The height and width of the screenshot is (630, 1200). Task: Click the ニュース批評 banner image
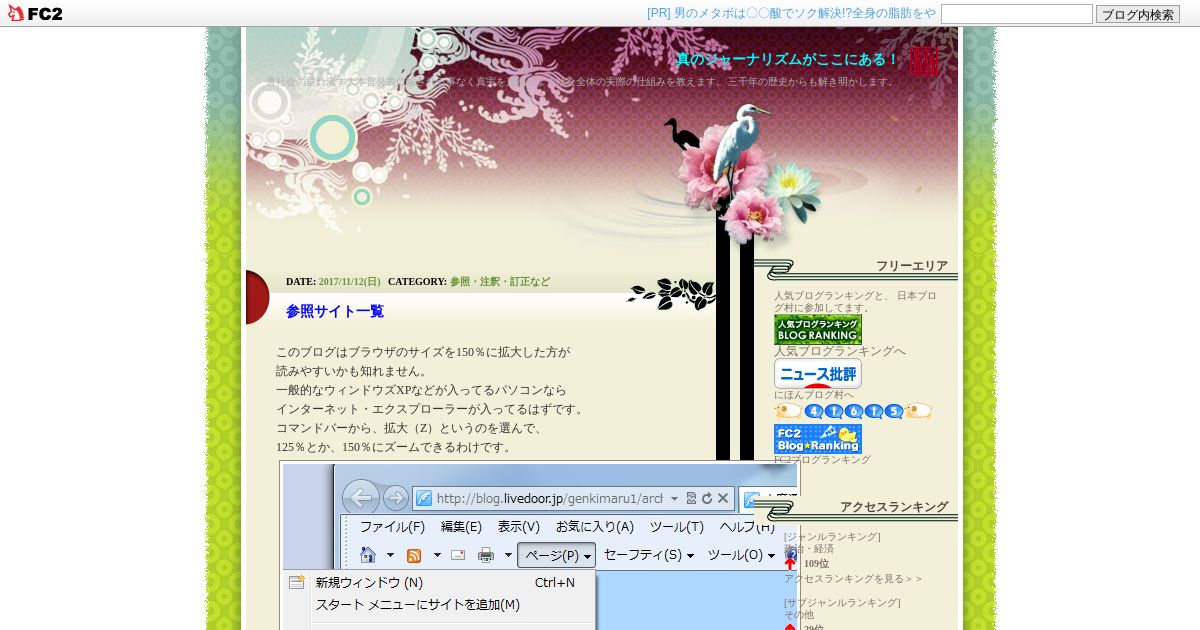818,374
